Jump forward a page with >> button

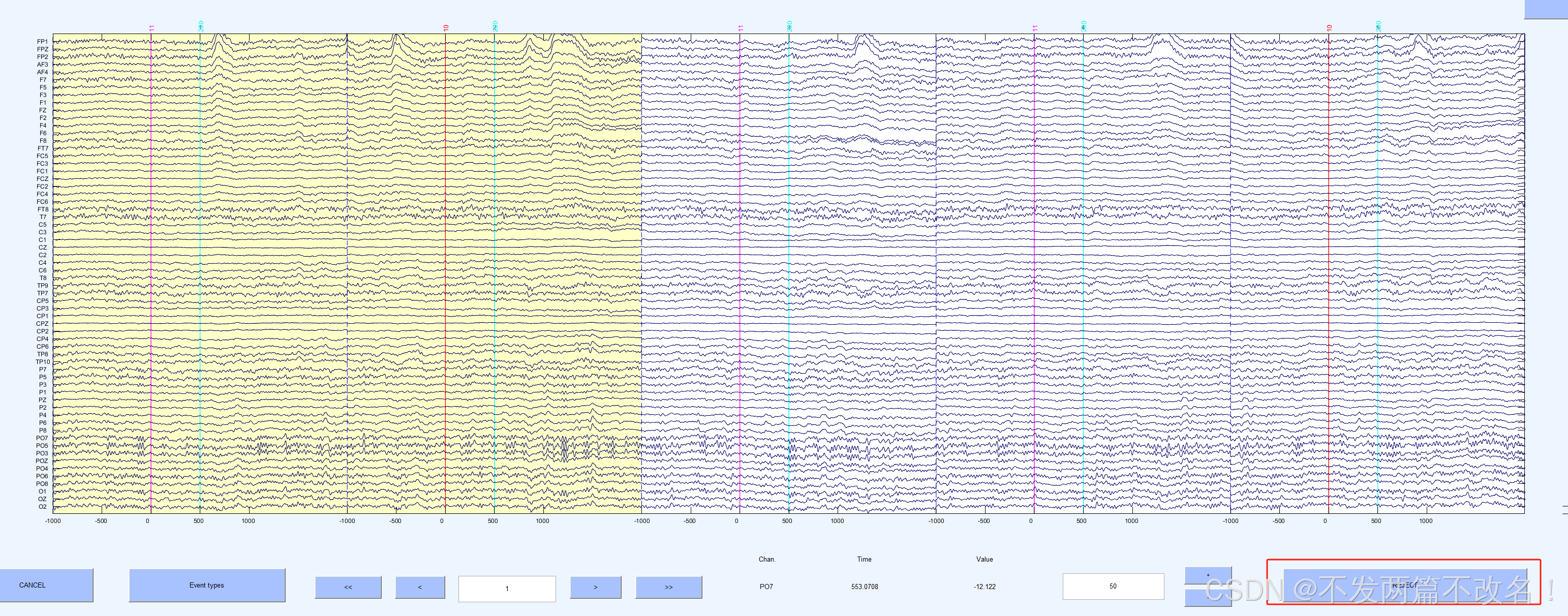click(x=668, y=588)
